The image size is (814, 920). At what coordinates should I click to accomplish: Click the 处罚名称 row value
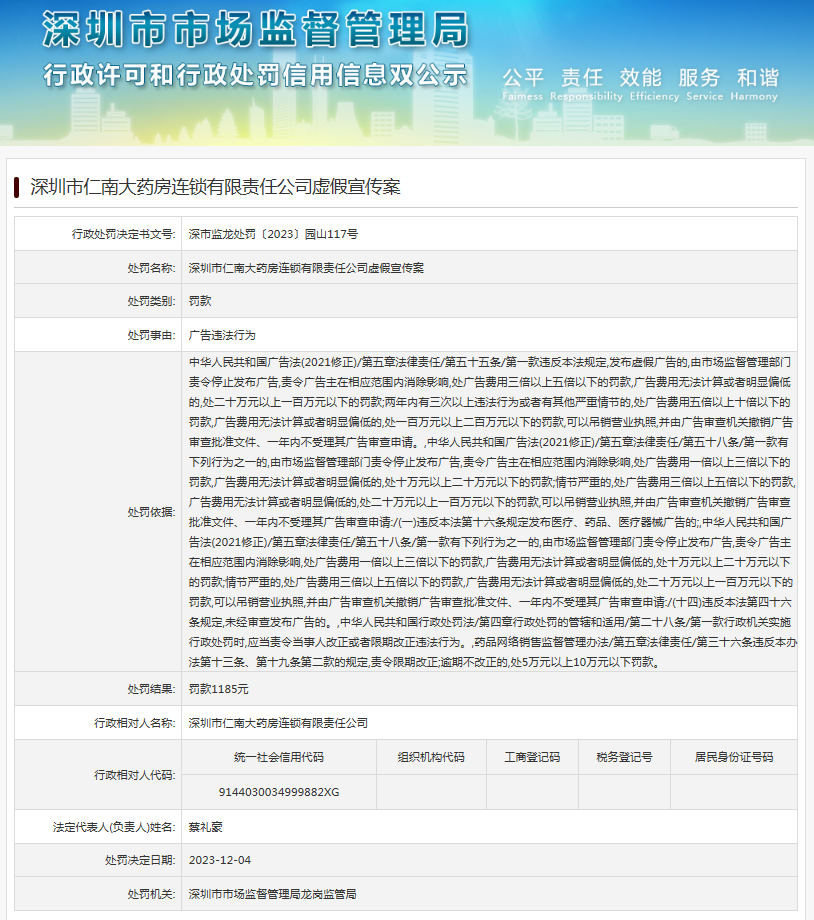(306, 267)
